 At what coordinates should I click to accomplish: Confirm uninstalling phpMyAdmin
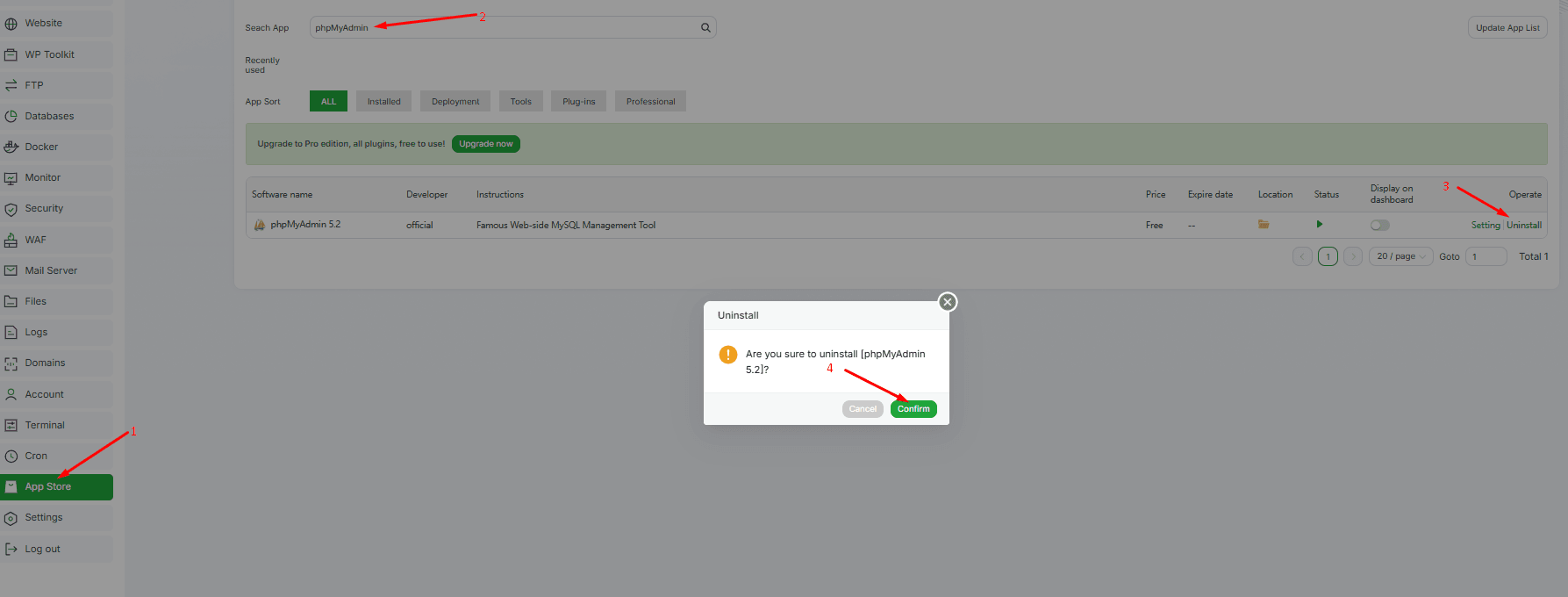click(x=913, y=409)
